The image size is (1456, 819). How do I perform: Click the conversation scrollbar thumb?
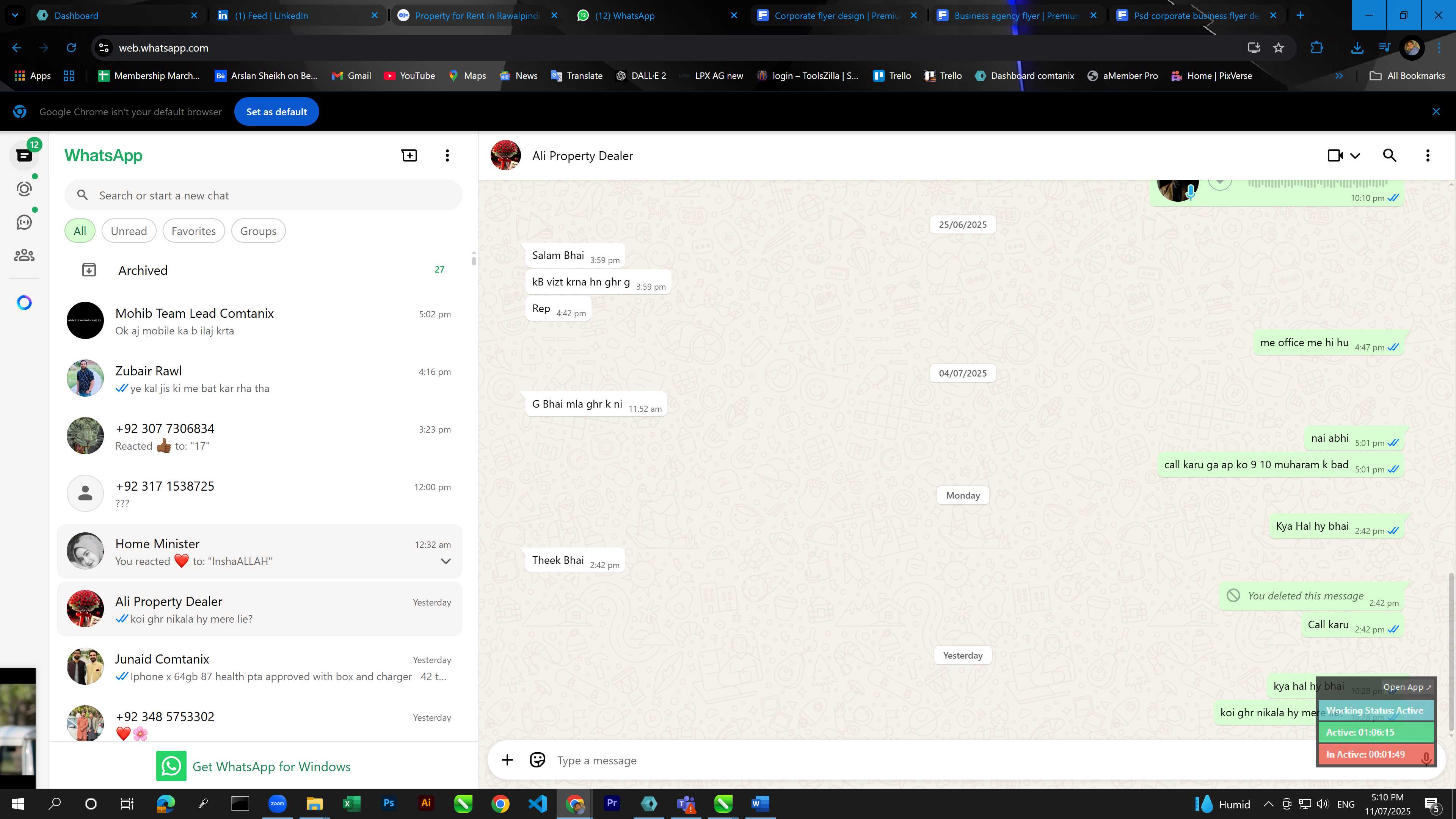click(x=1451, y=652)
